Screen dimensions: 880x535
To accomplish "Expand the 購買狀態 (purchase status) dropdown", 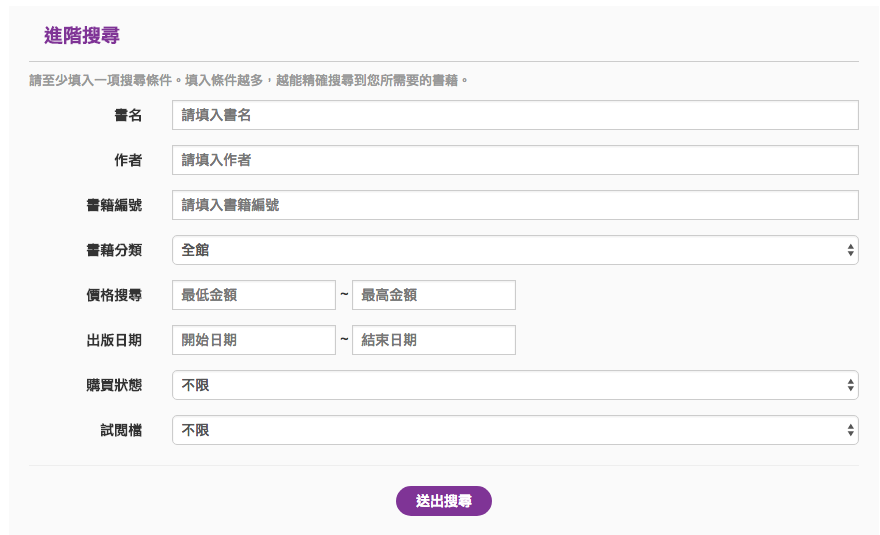I will [515, 385].
